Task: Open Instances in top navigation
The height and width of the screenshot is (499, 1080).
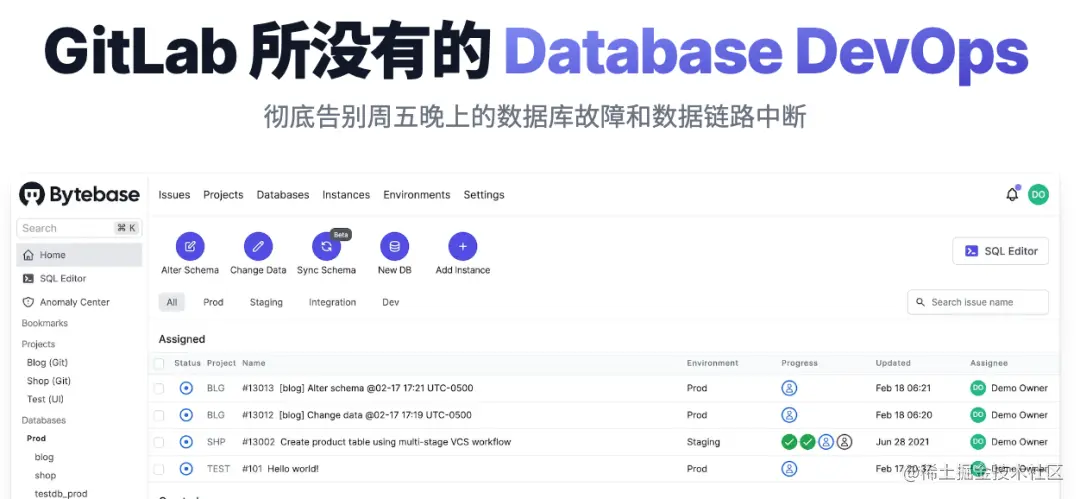Action: 346,195
